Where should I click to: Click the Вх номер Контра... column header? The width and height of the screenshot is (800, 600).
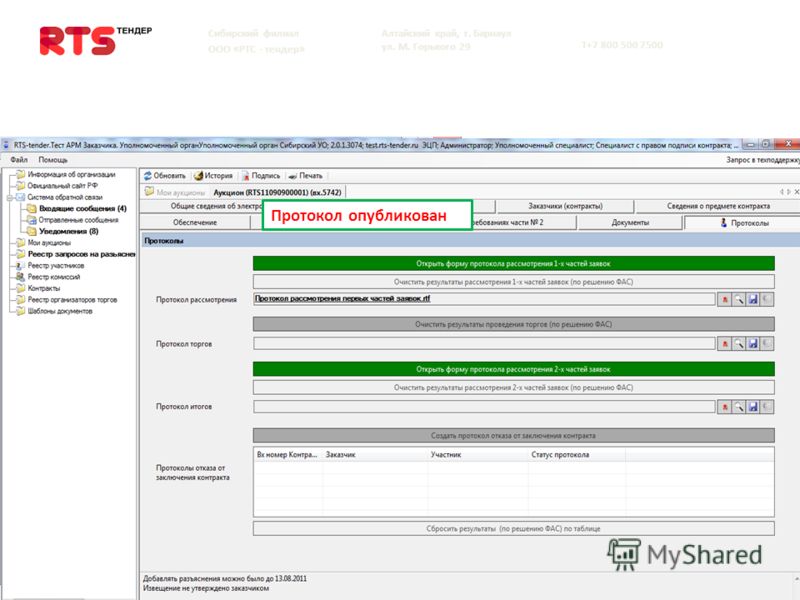(288, 455)
